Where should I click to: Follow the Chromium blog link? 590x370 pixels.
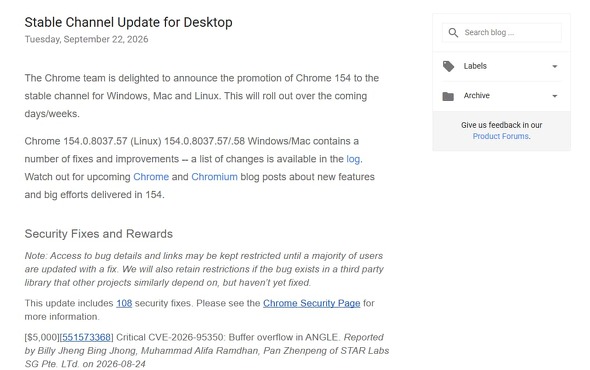[214, 177]
